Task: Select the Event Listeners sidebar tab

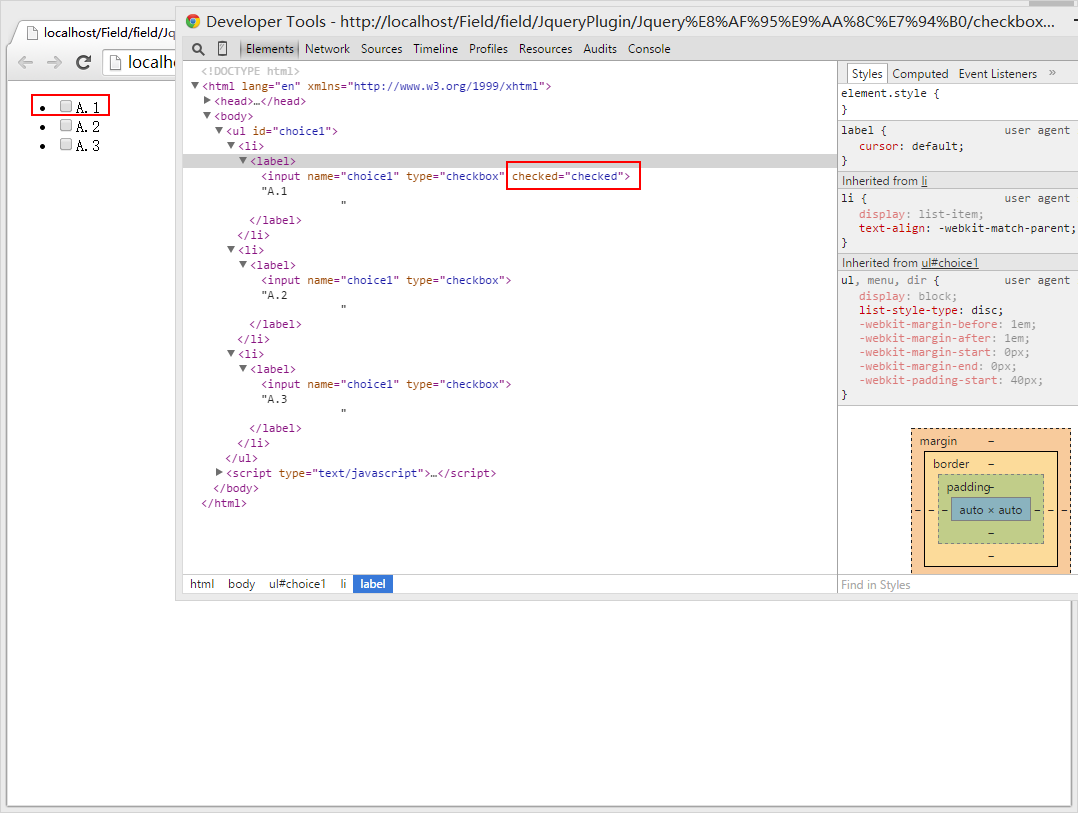Action: [x=998, y=74]
